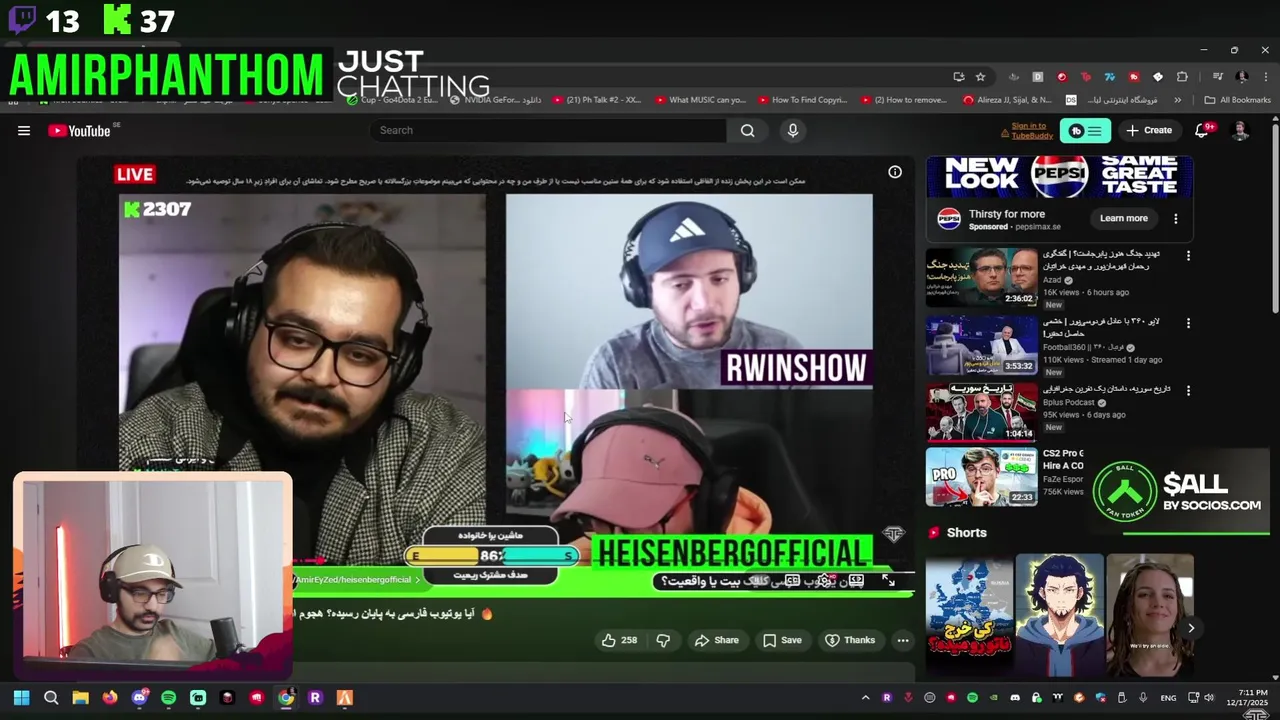Open Chrome extensions puzzle icon
The height and width of the screenshot is (720, 1280).
(x=1182, y=77)
